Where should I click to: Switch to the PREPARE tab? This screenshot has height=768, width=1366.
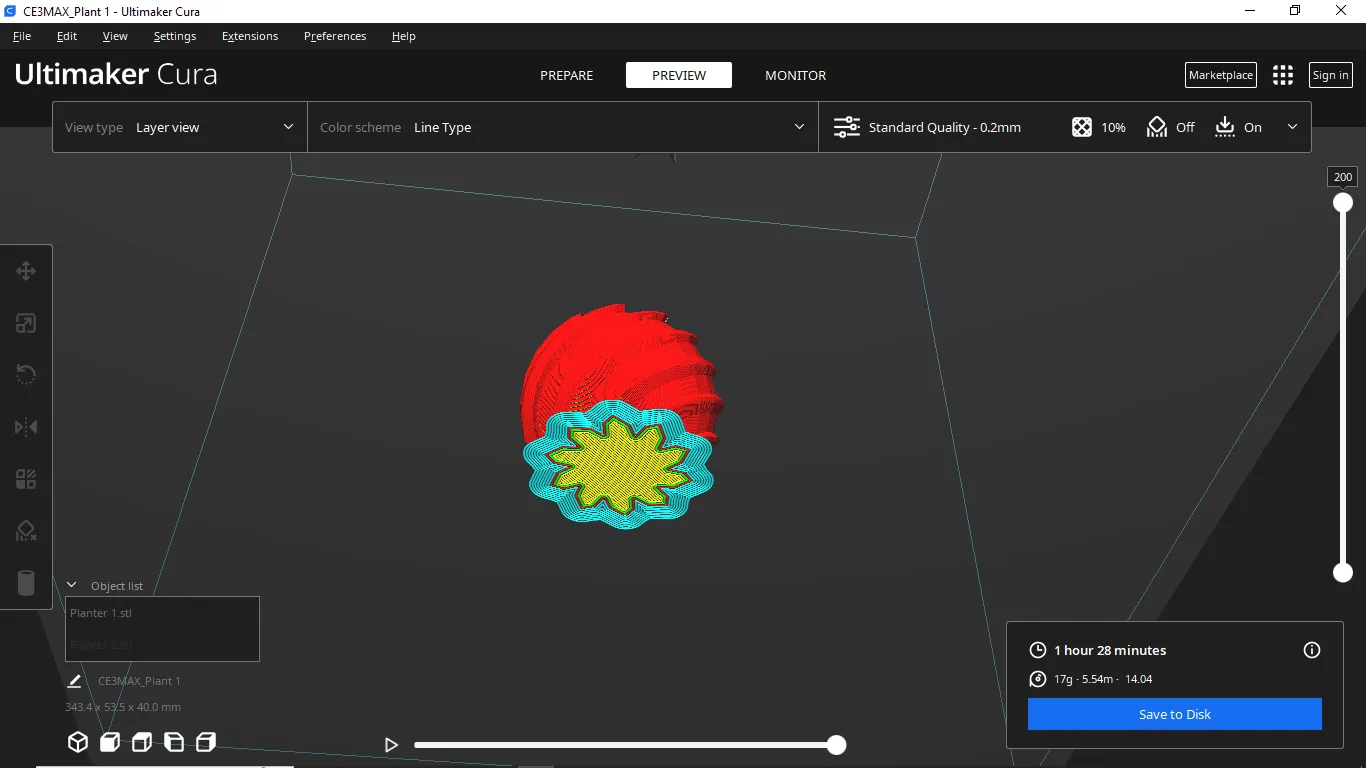[x=566, y=75]
